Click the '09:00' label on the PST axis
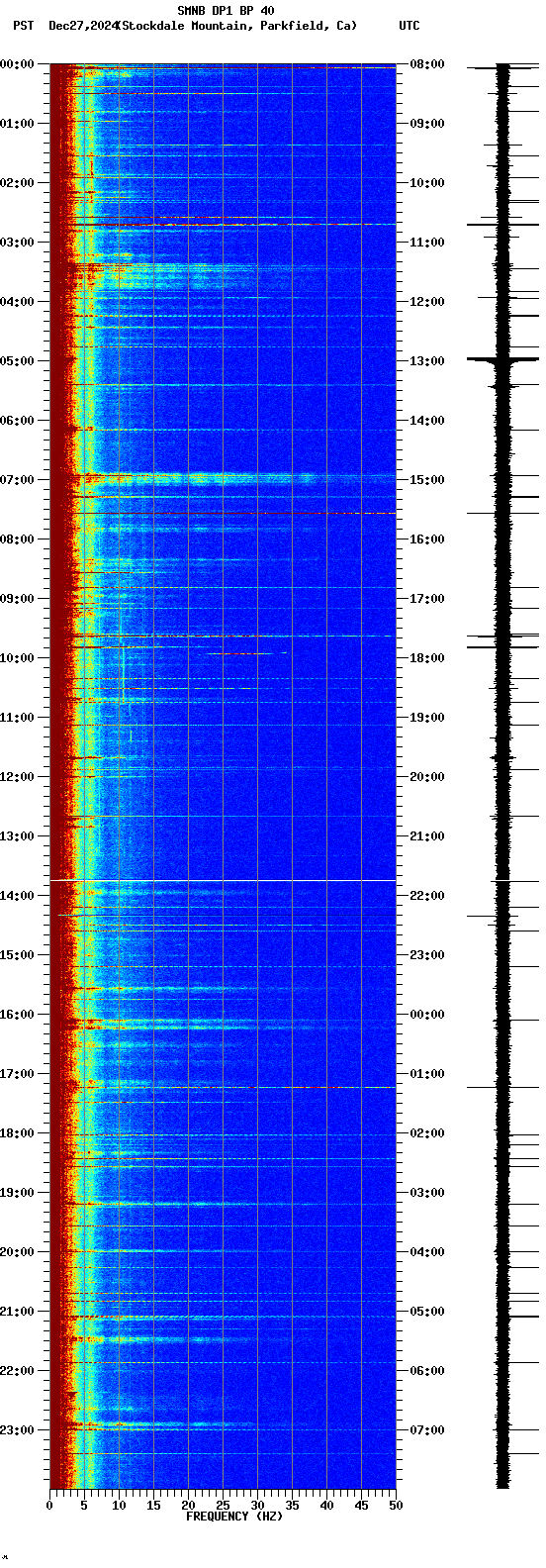This screenshot has width=546, height=1568. tap(17, 599)
